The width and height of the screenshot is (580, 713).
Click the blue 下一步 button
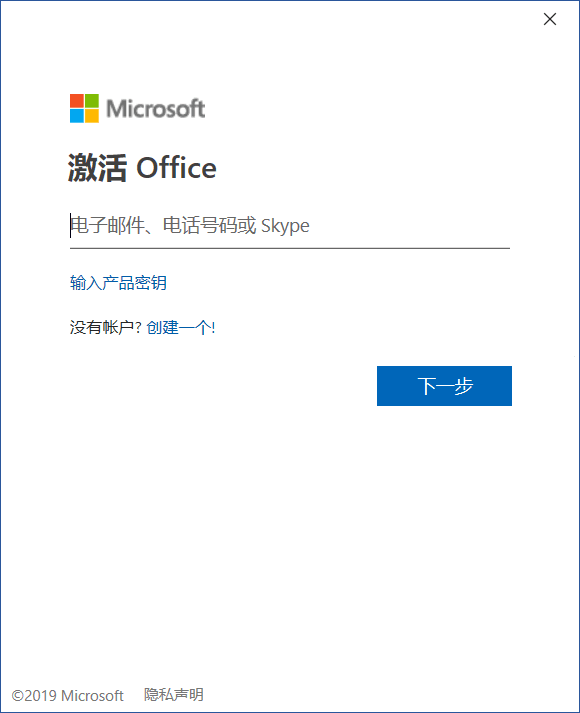point(445,386)
